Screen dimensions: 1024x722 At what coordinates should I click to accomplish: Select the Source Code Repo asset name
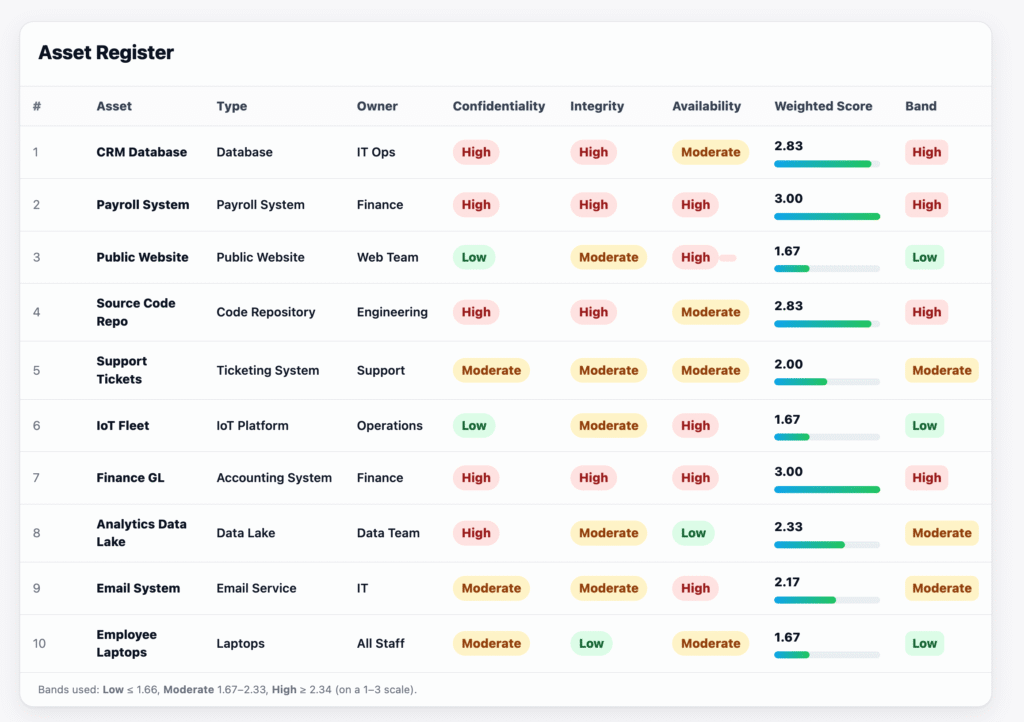tap(136, 312)
